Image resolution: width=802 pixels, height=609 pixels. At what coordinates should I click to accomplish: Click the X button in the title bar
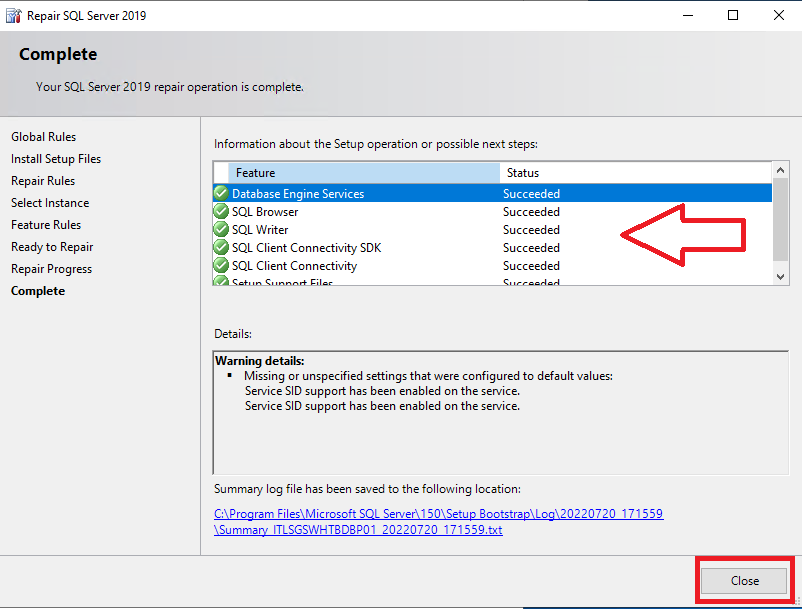[x=778, y=15]
